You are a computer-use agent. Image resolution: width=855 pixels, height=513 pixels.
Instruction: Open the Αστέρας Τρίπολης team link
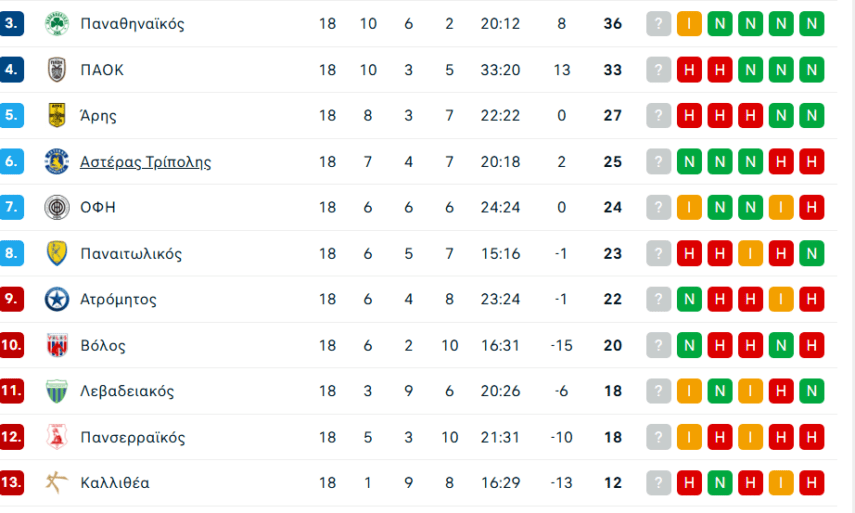[145, 162]
